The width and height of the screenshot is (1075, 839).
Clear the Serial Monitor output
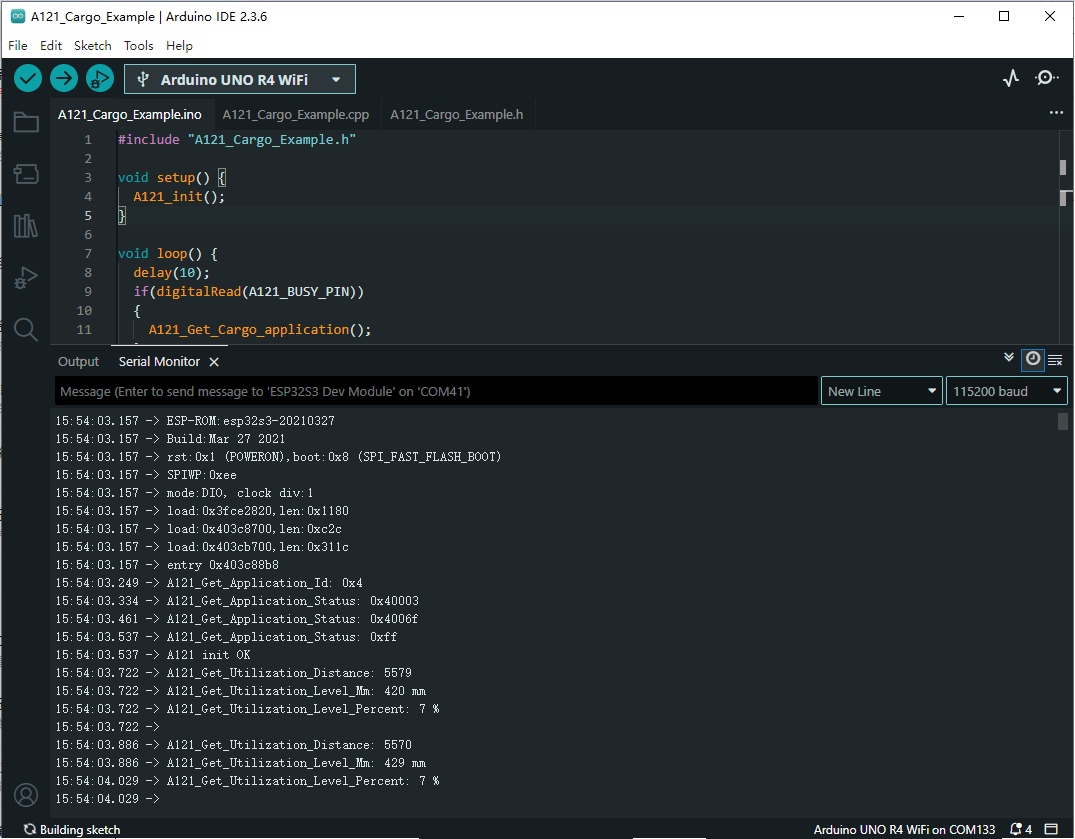coord(1055,359)
